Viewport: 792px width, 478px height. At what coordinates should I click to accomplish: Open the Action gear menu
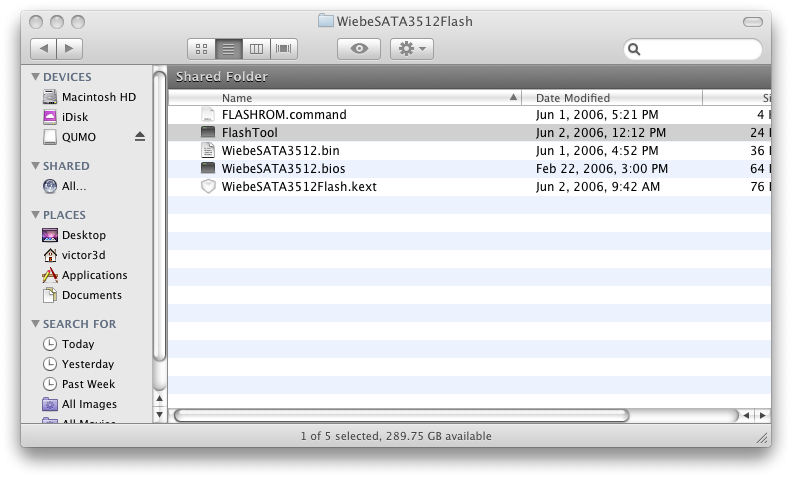pos(412,49)
